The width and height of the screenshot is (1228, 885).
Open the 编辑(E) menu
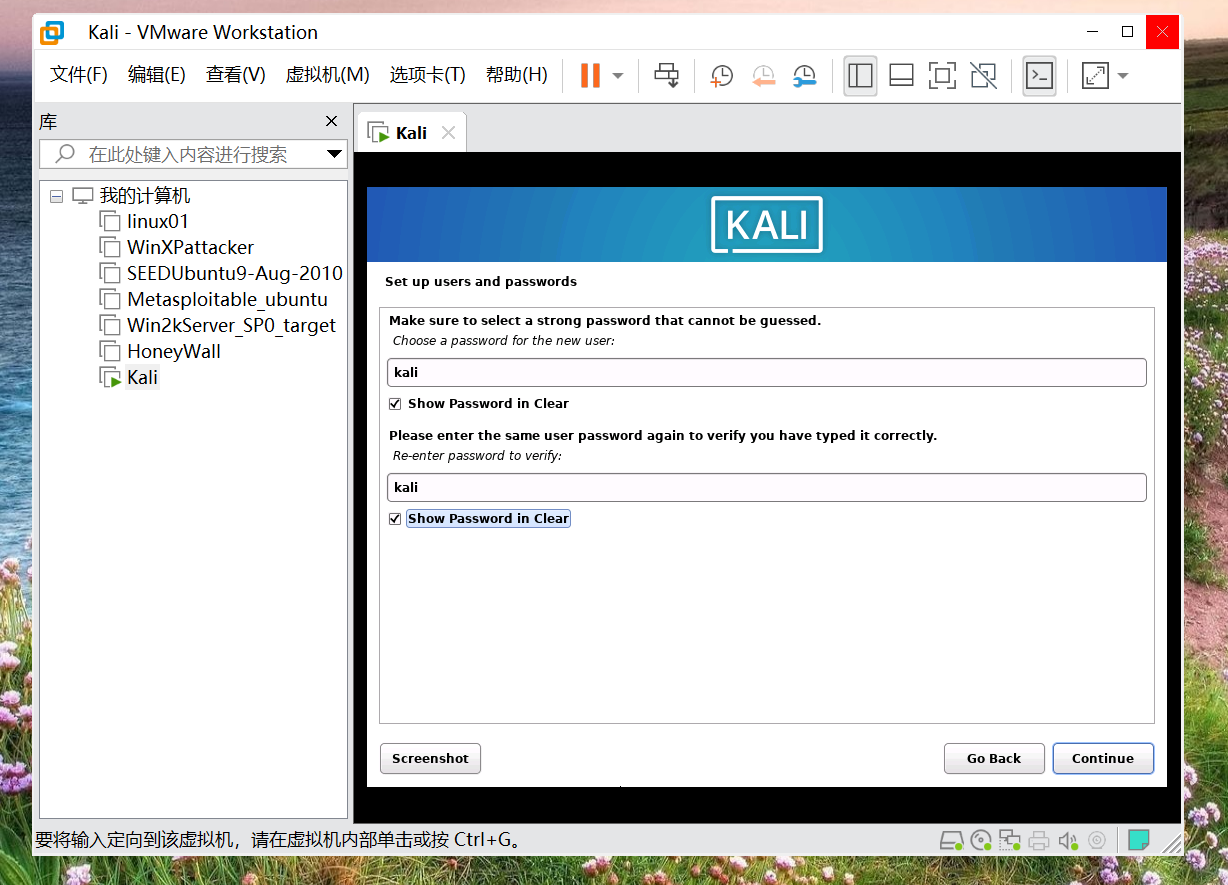click(x=157, y=75)
